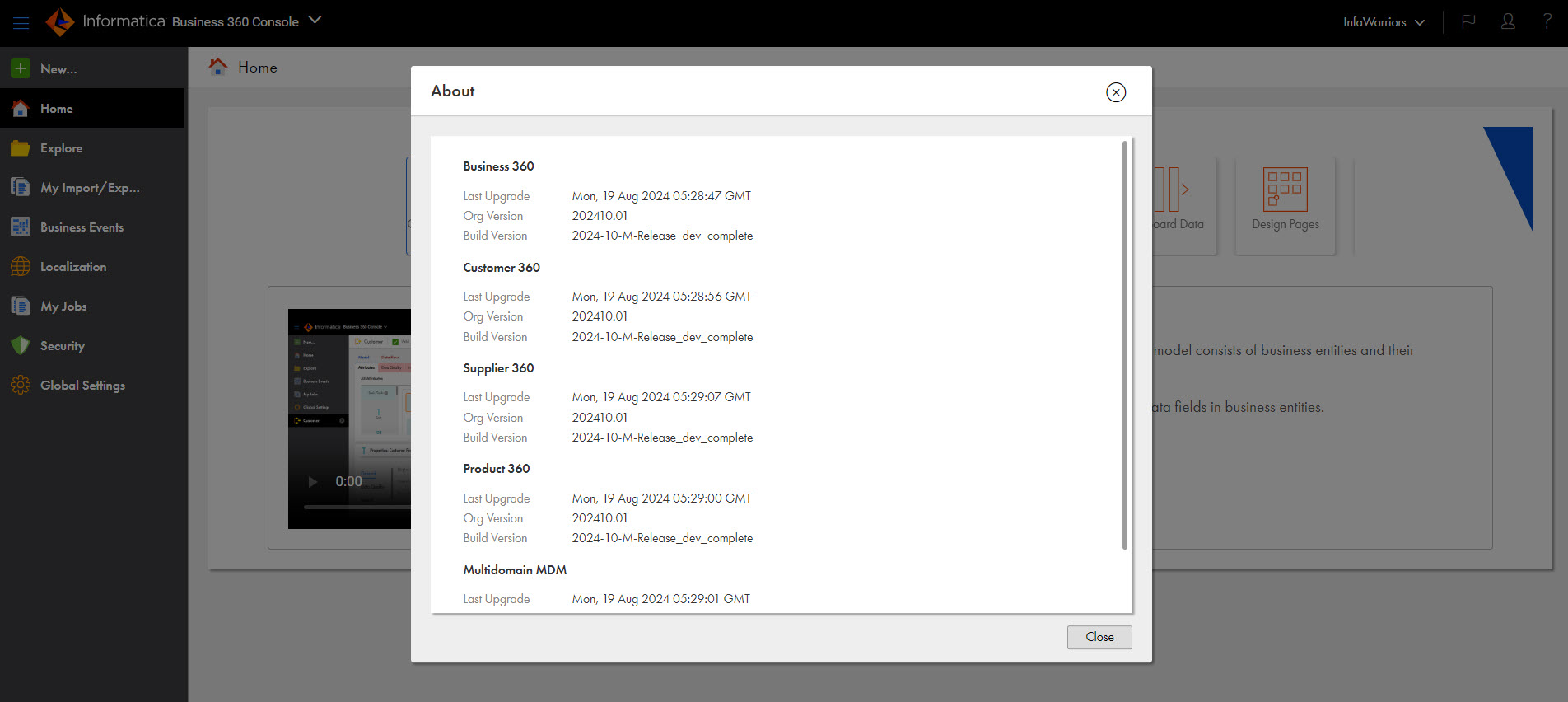Image resolution: width=1568 pixels, height=702 pixels.
Task: Play the intro video
Action: 313,482
